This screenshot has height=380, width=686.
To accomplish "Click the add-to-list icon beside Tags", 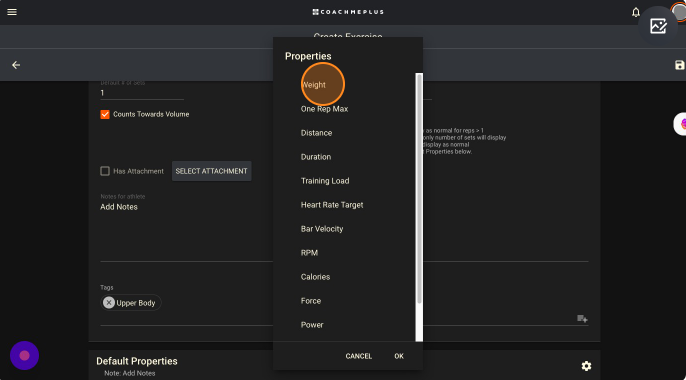I will 582,319.
